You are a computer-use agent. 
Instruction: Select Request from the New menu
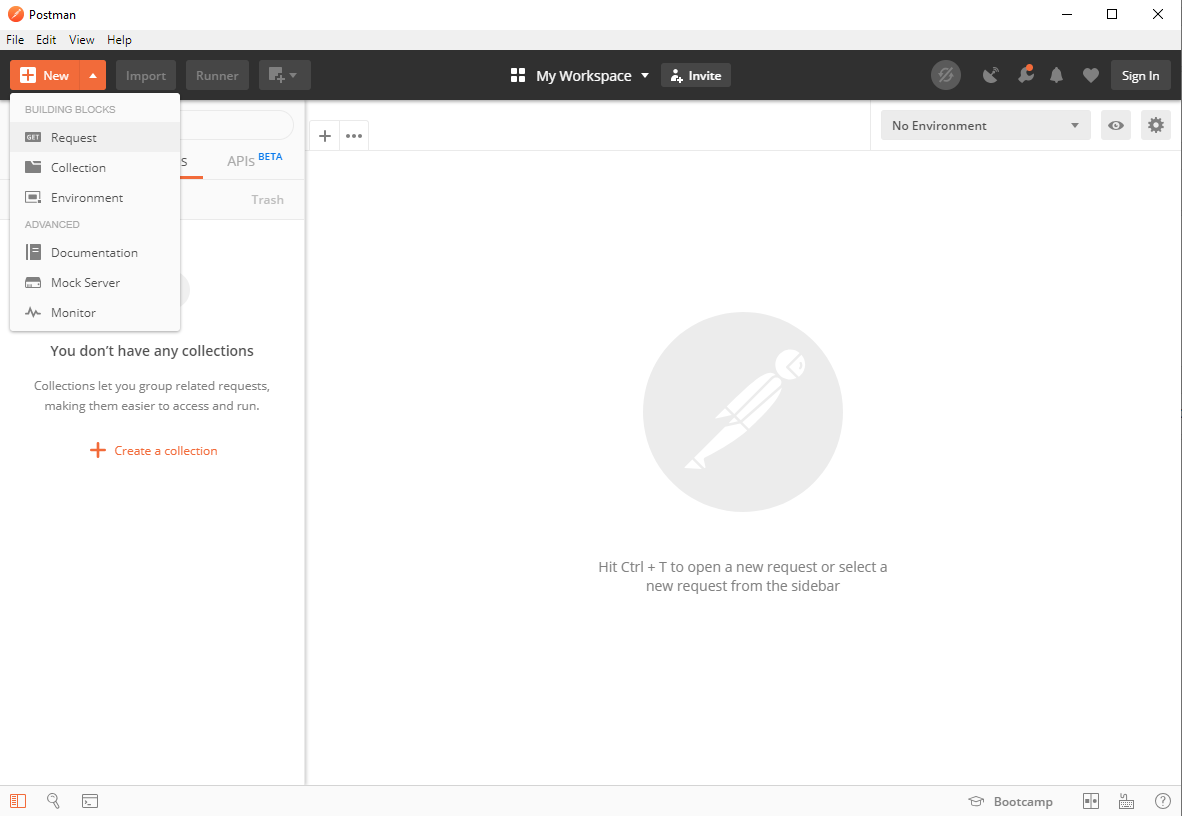[74, 138]
